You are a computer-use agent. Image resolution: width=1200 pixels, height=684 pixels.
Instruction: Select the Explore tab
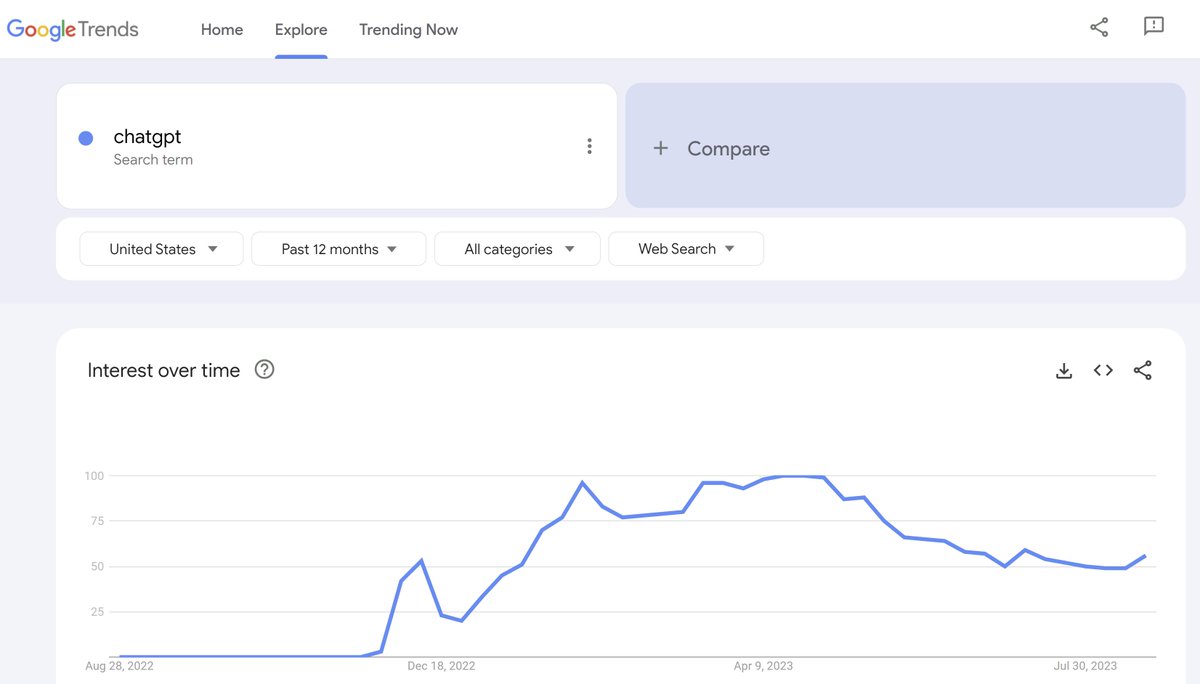[301, 29]
